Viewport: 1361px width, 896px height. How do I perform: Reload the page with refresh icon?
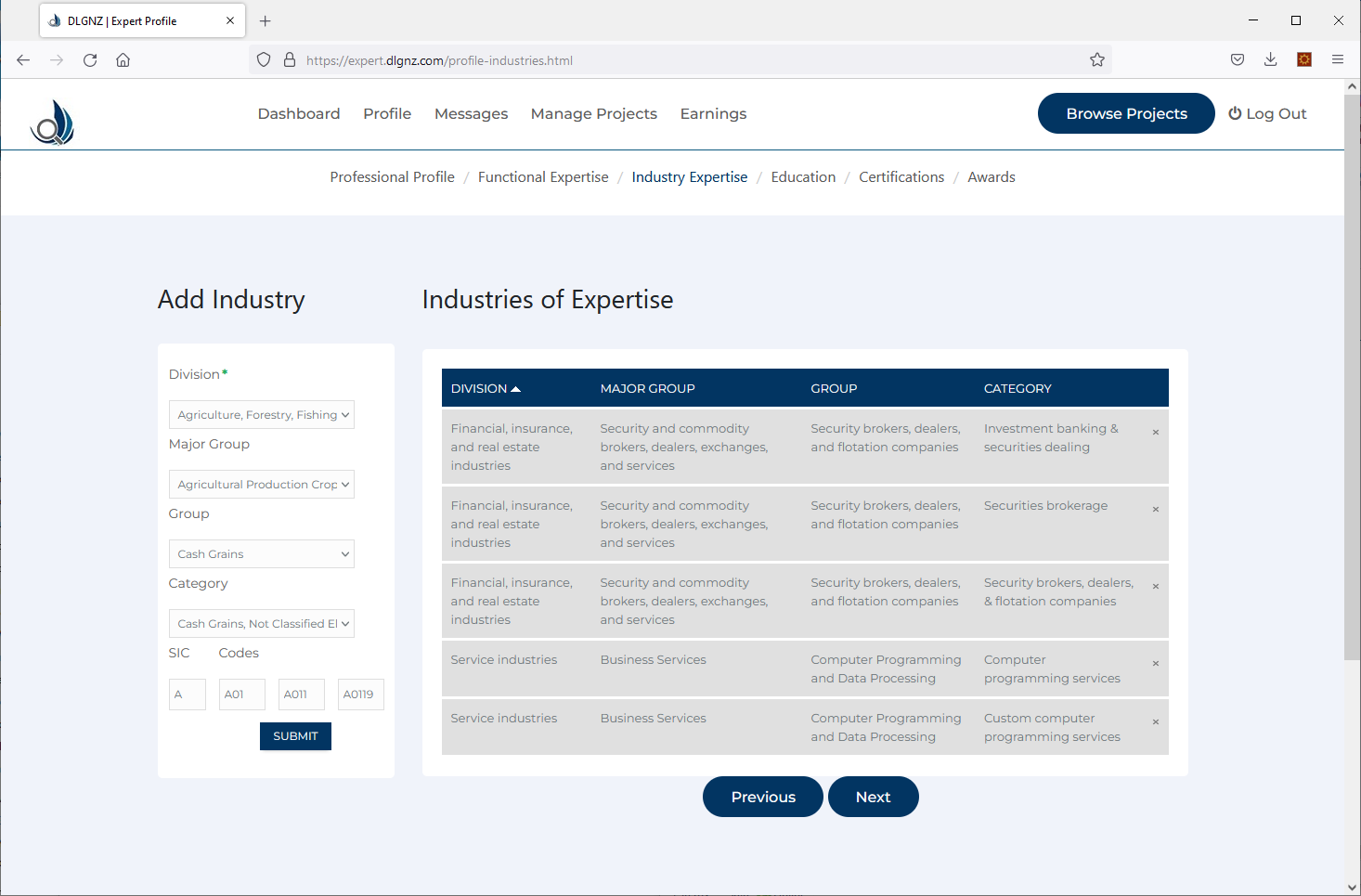[x=90, y=60]
